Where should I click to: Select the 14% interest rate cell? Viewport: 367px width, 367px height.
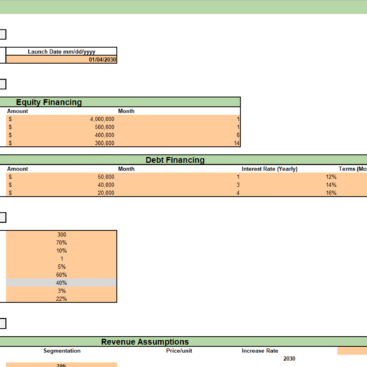point(289,185)
